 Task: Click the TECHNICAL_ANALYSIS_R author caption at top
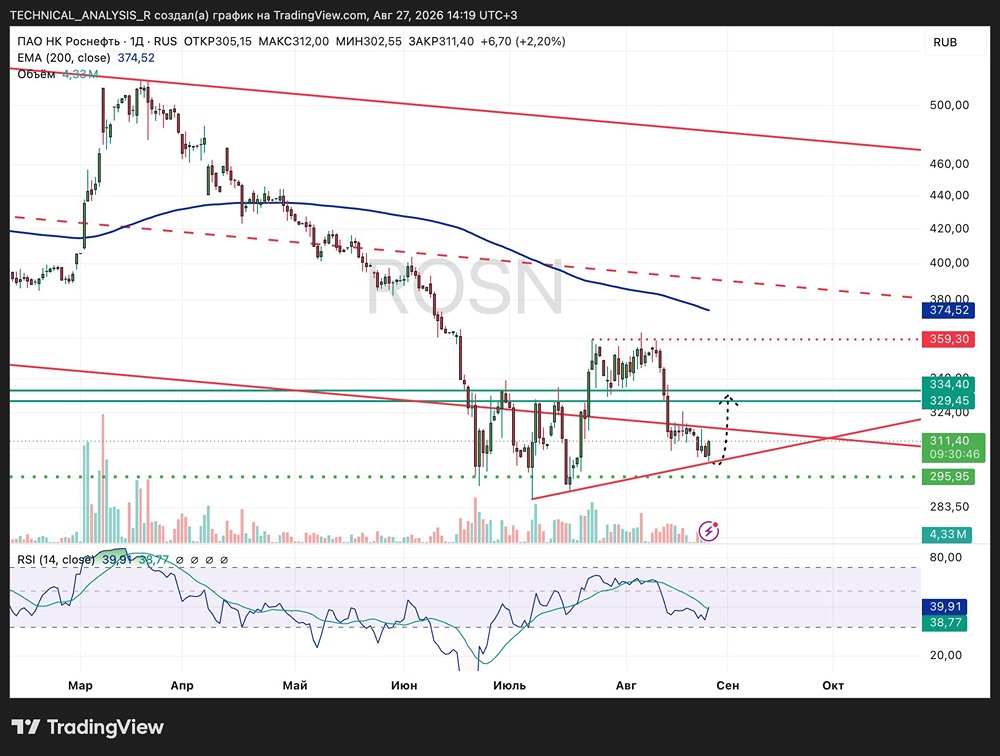coord(80,15)
